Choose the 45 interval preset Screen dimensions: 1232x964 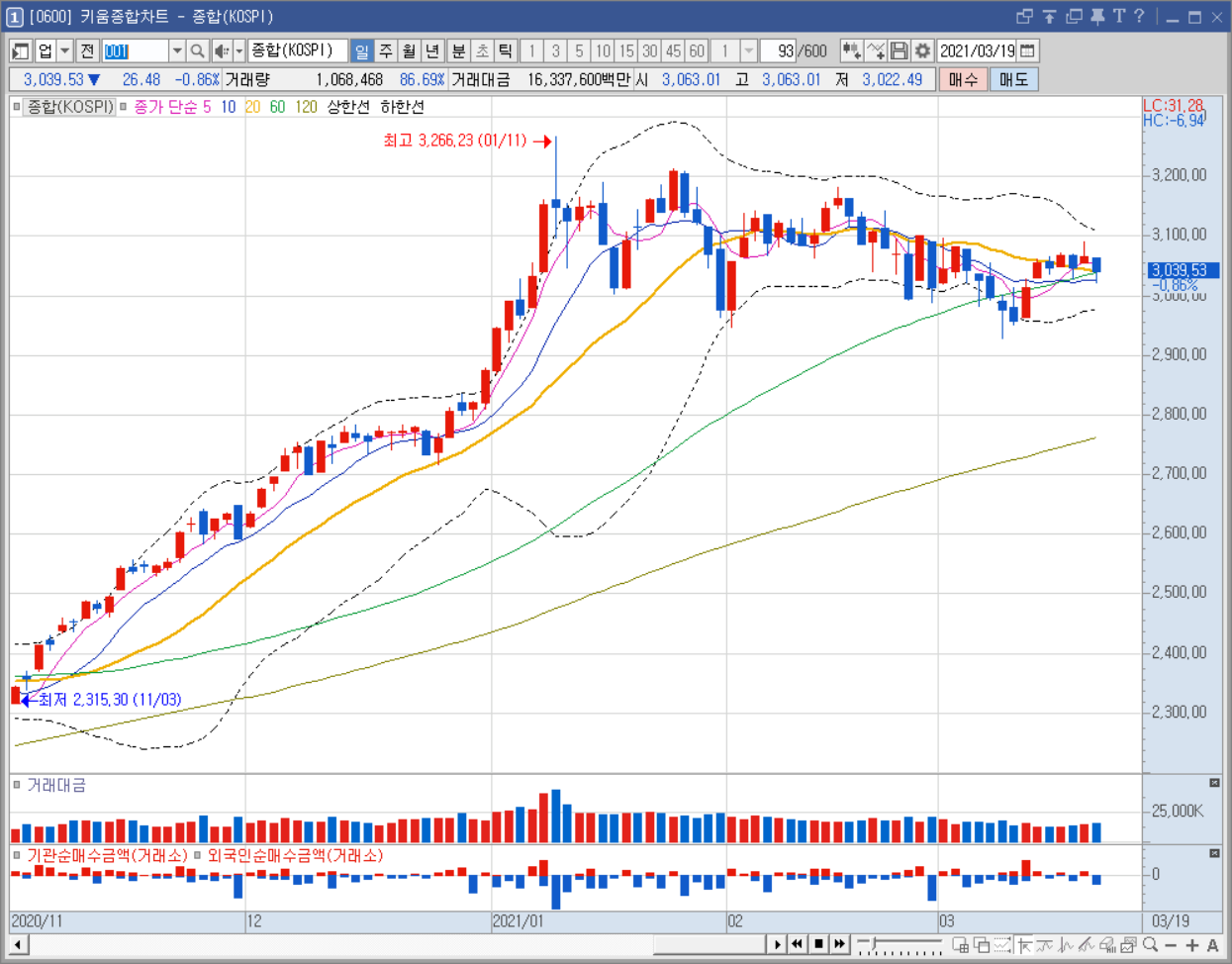click(673, 50)
